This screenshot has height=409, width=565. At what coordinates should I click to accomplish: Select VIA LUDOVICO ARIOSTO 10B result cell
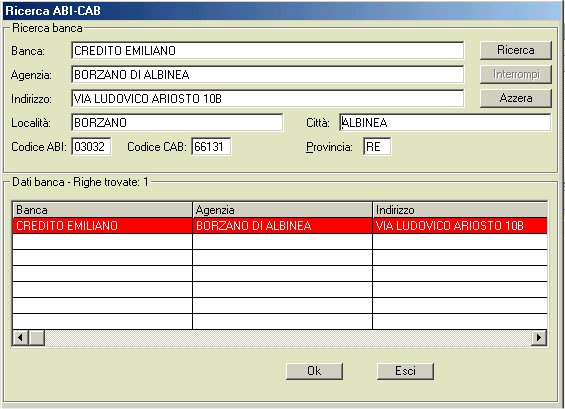tap(460, 226)
